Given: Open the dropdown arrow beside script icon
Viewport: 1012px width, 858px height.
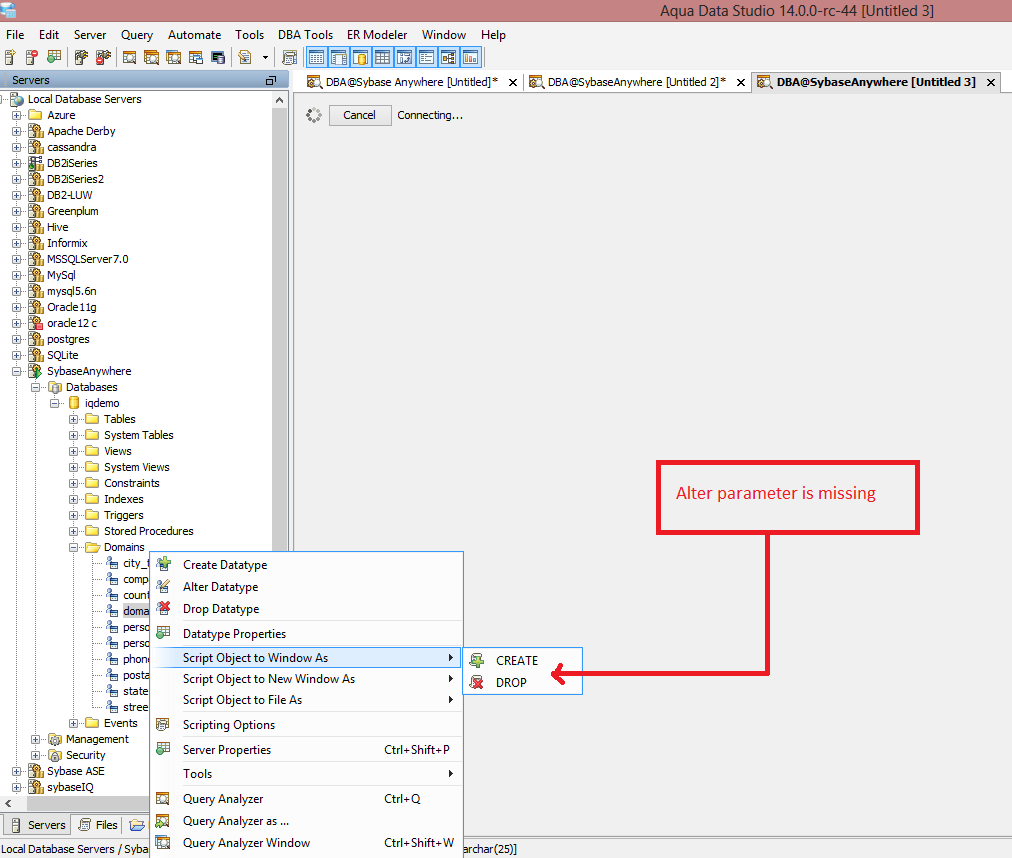Looking at the screenshot, I should click(265, 57).
